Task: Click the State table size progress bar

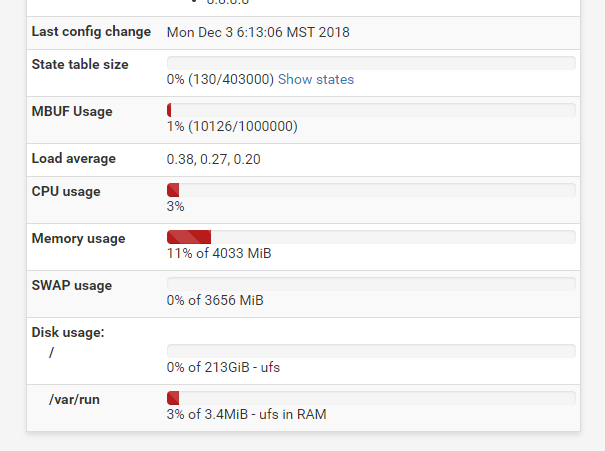Action: point(371,63)
